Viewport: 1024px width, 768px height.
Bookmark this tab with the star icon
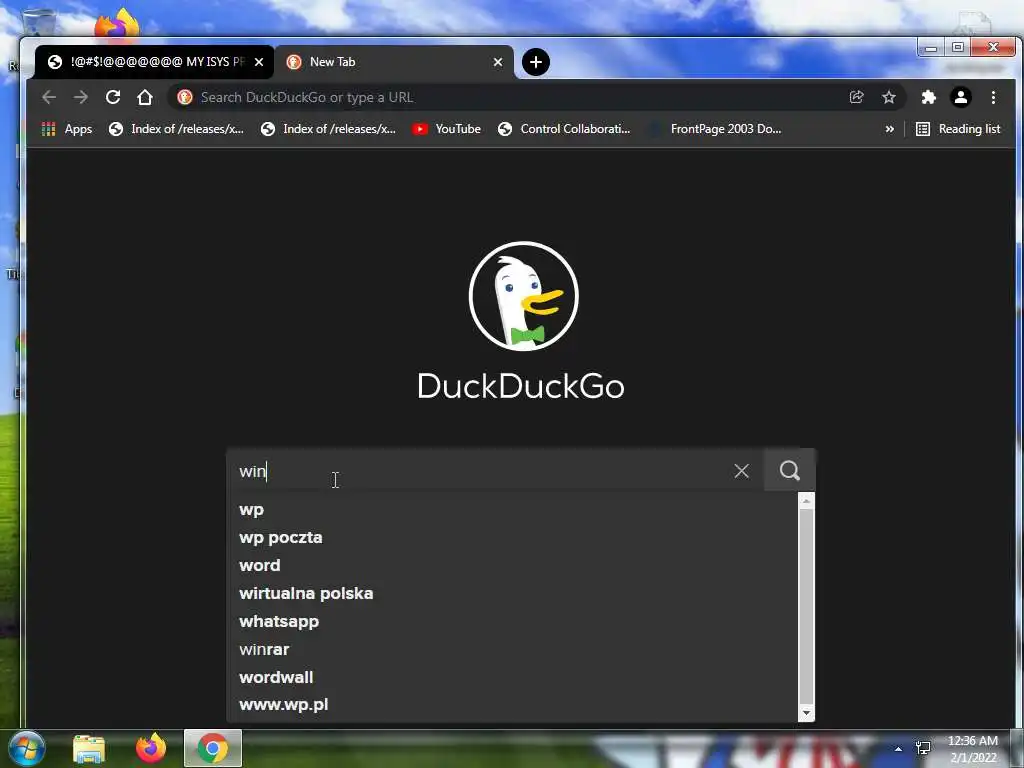click(x=889, y=97)
